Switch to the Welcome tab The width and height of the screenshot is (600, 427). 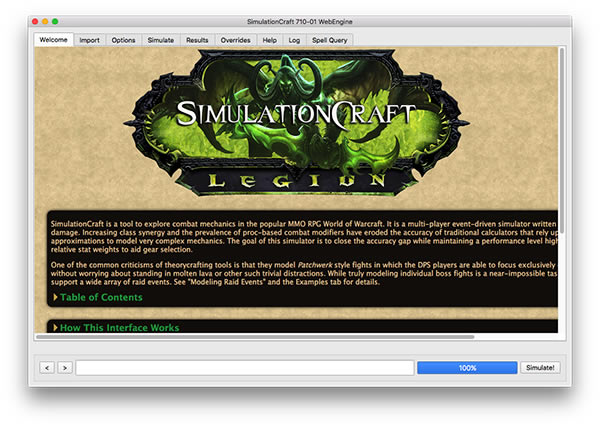click(53, 40)
